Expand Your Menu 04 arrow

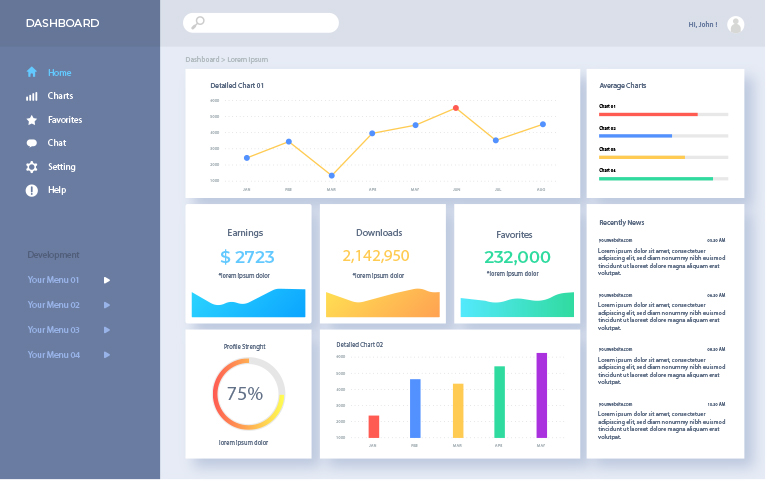[x=107, y=355]
